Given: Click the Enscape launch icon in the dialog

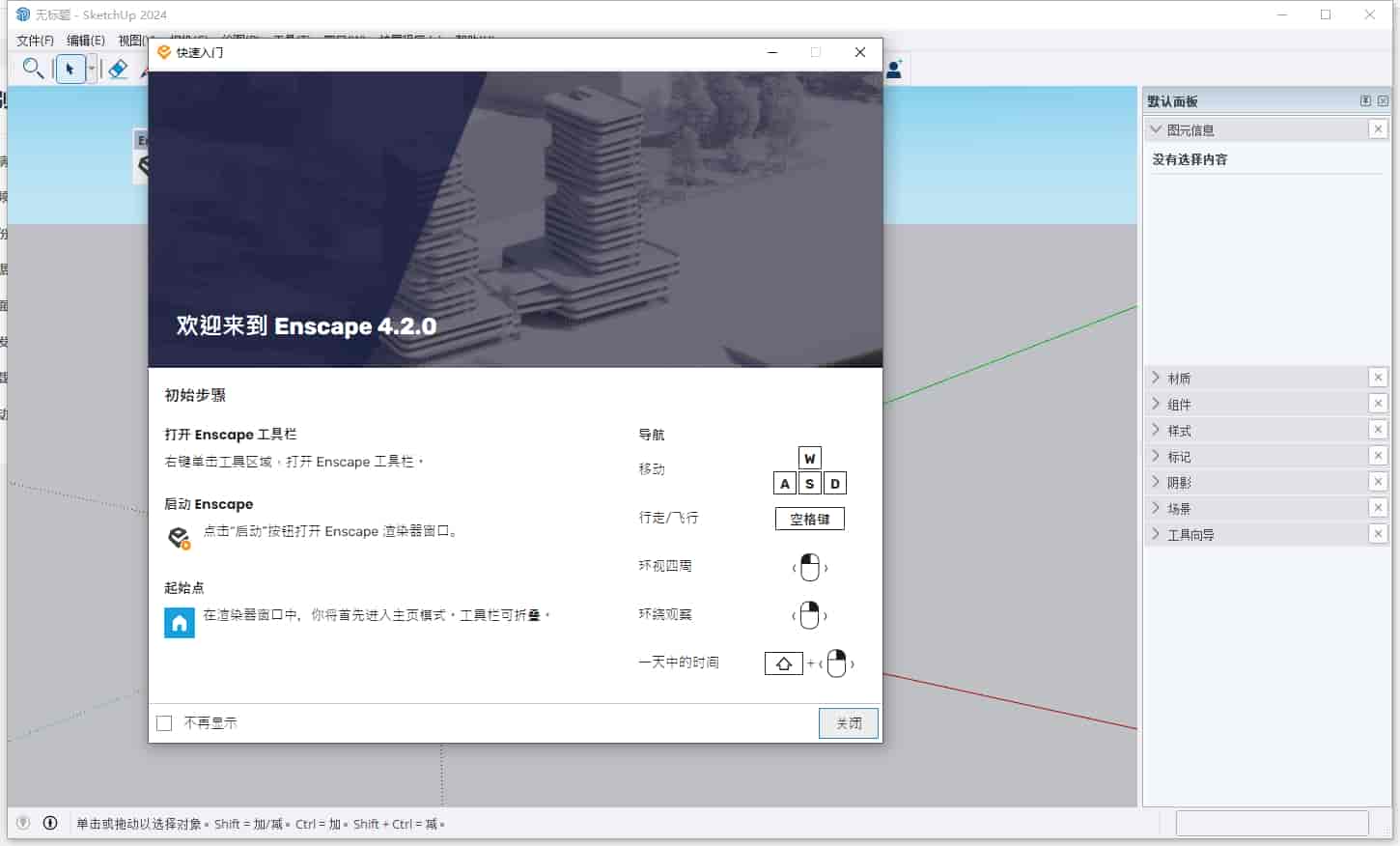Looking at the screenshot, I should (180, 537).
